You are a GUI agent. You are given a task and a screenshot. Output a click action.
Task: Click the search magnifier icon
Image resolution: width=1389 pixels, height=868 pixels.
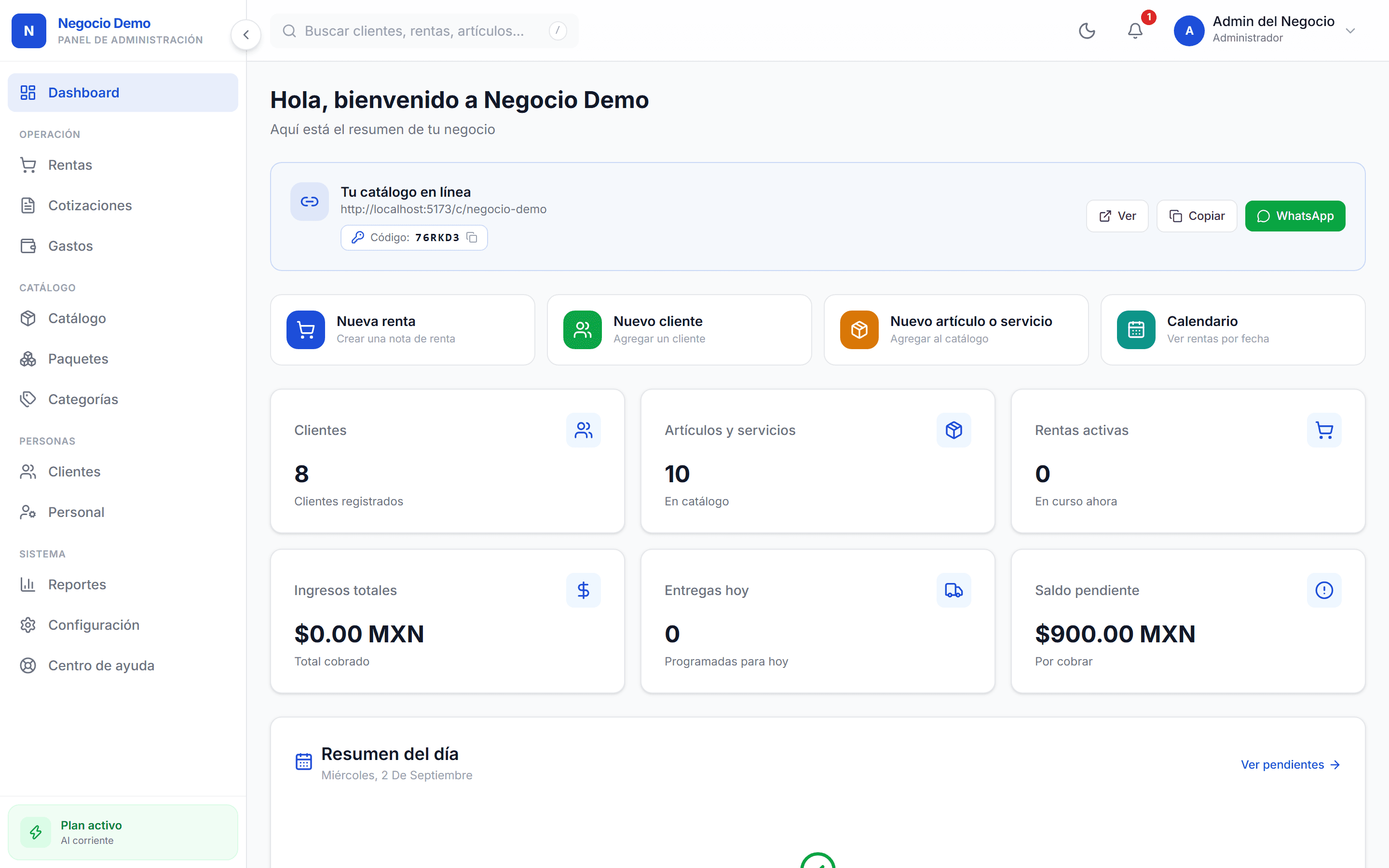pos(289,31)
